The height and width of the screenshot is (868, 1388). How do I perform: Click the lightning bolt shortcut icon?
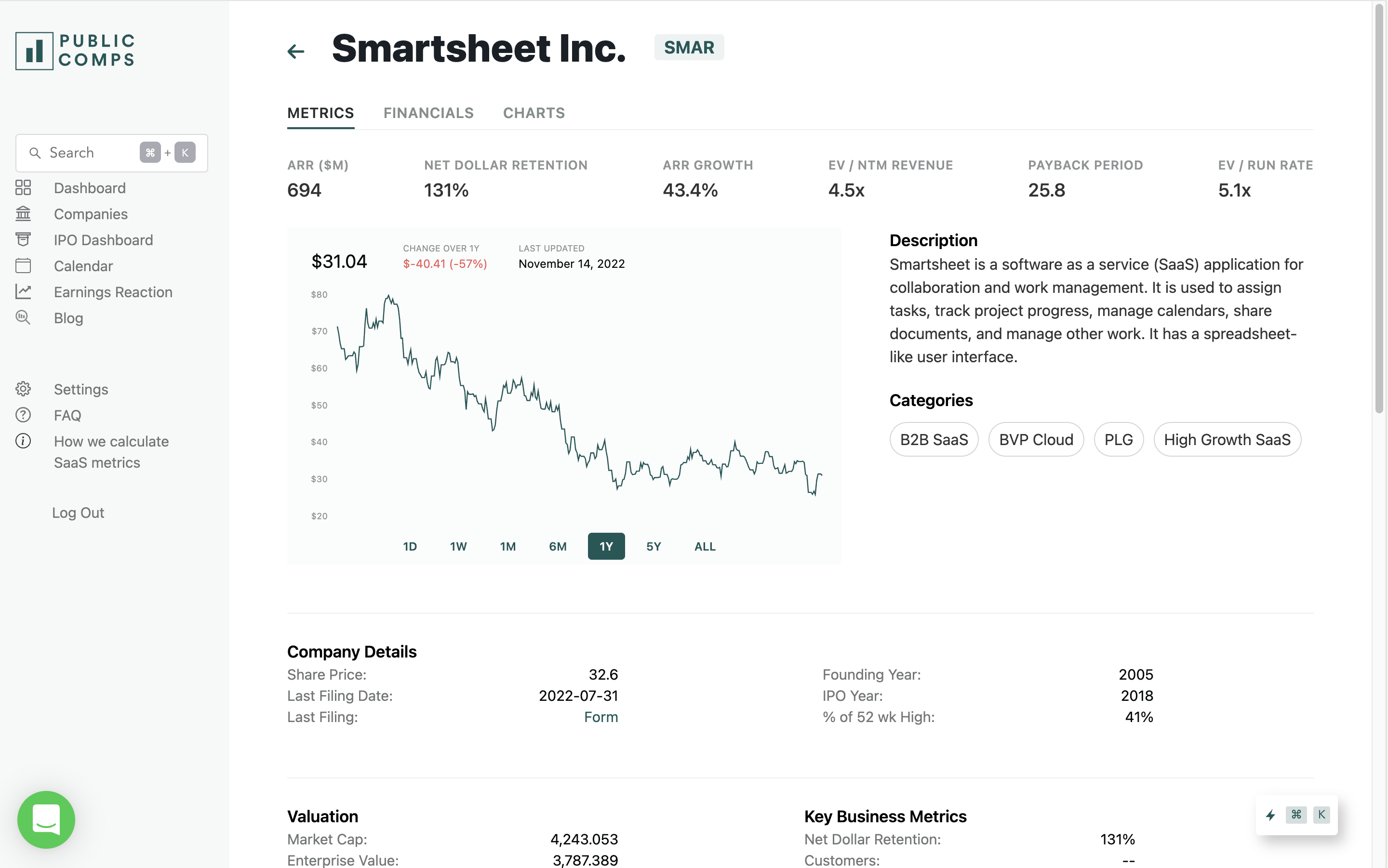1270,815
